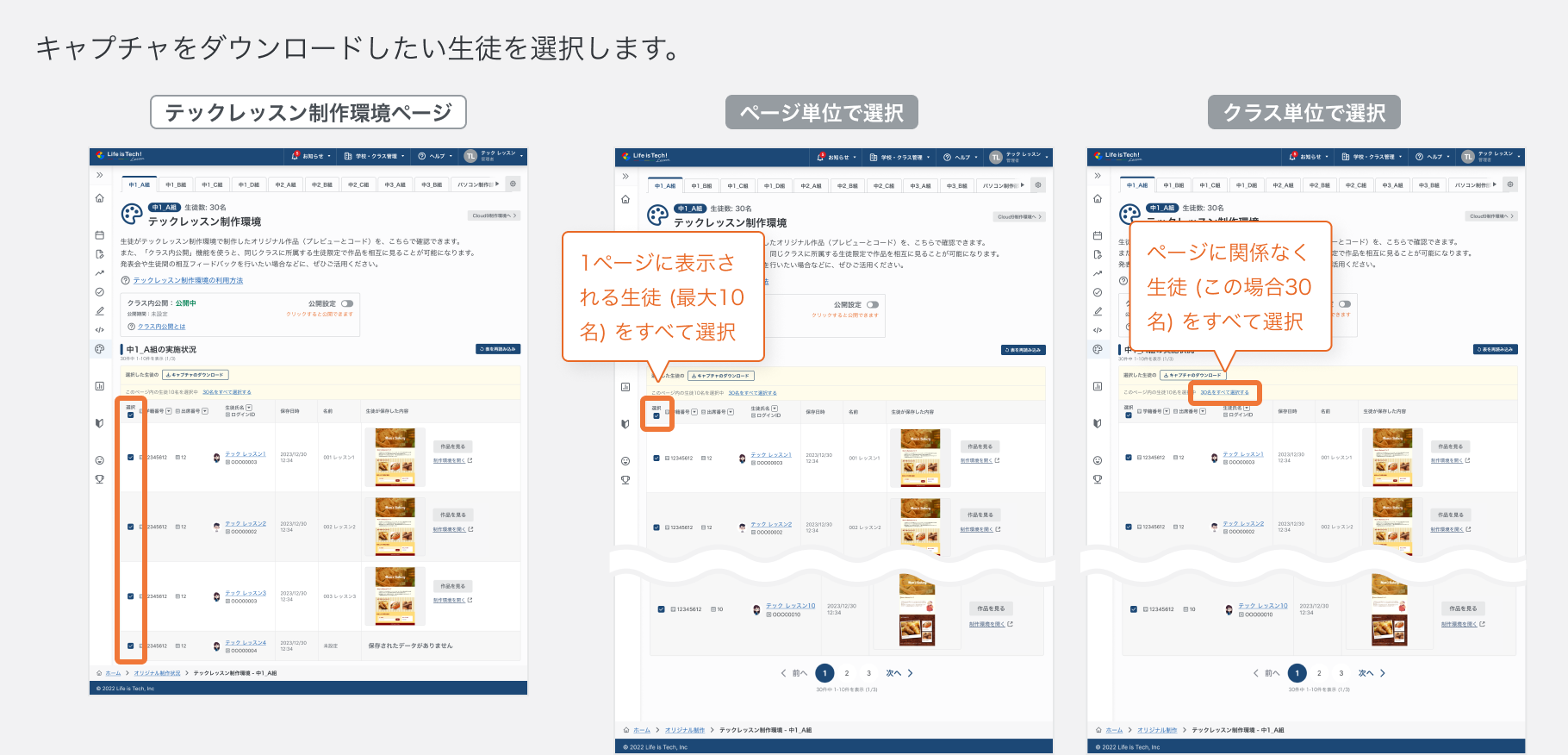Viewport: 1568px width, 755px height.
Task: Click the code brackets icon in left screenshot sidebar
Action: tap(99, 330)
